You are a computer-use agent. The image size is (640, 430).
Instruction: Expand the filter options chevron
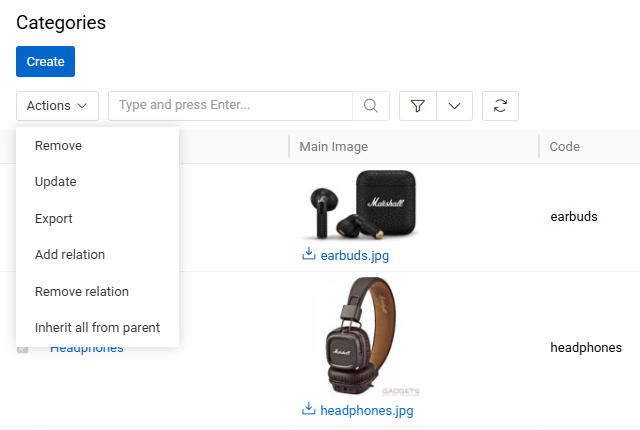[x=454, y=106]
